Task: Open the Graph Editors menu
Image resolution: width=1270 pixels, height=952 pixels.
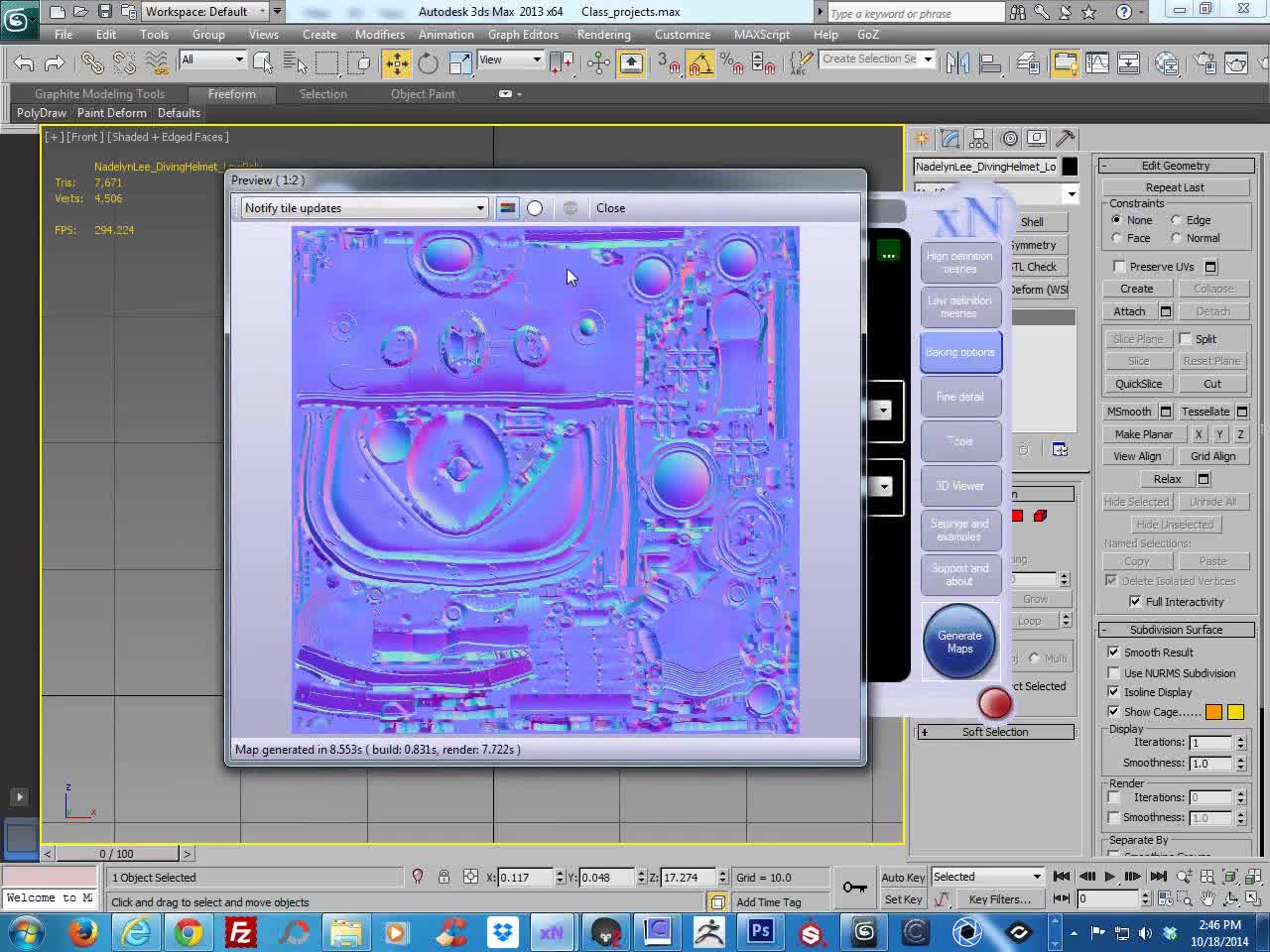Action: (x=523, y=34)
